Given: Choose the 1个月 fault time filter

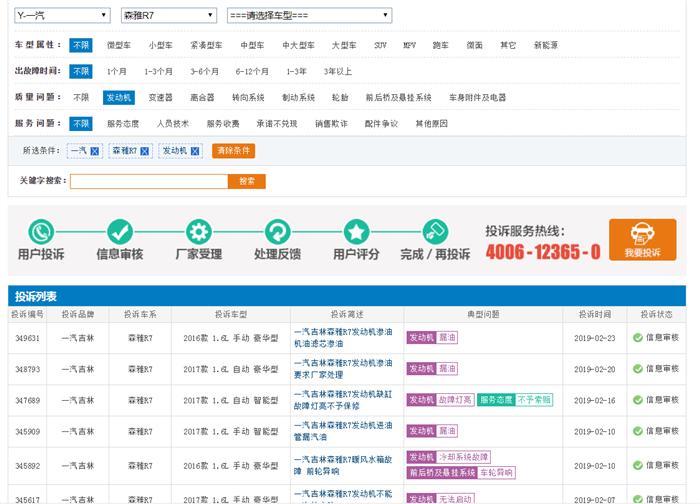Looking at the screenshot, I should (117, 71).
